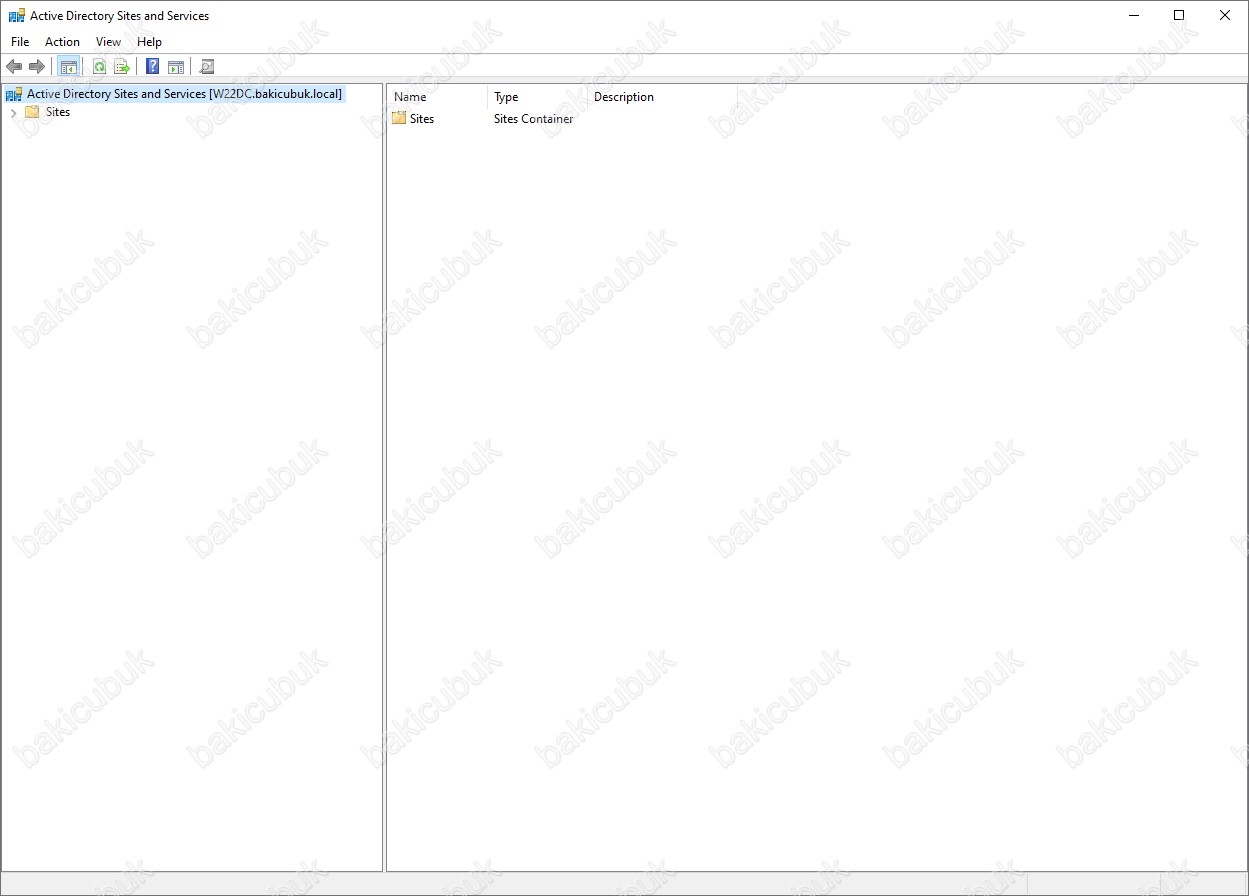Sort by the Type column header
1249x896 pixels.
point(537,97)
